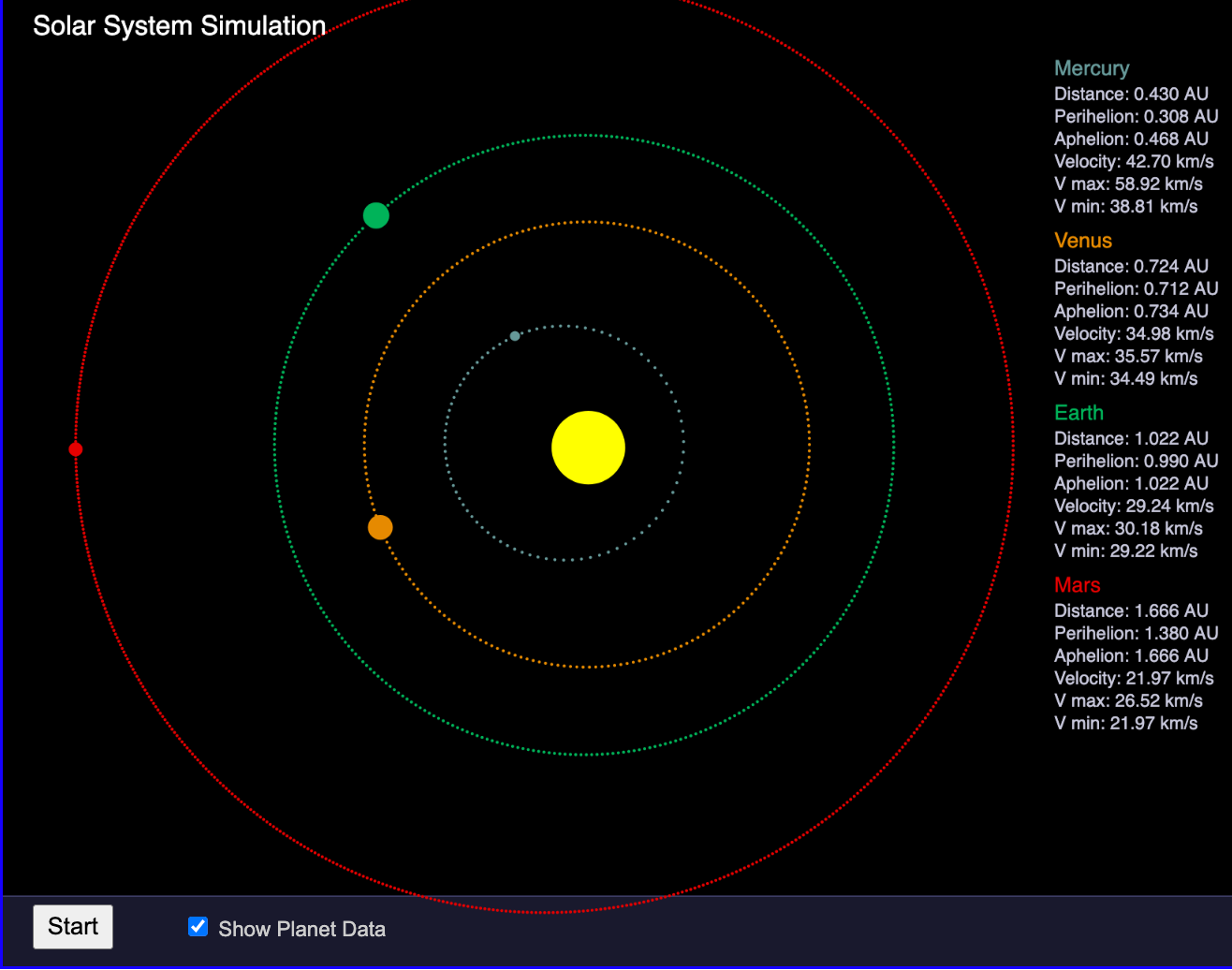
Task: Click the Venus heading in the sidebar
Action: coord(1082,241)
